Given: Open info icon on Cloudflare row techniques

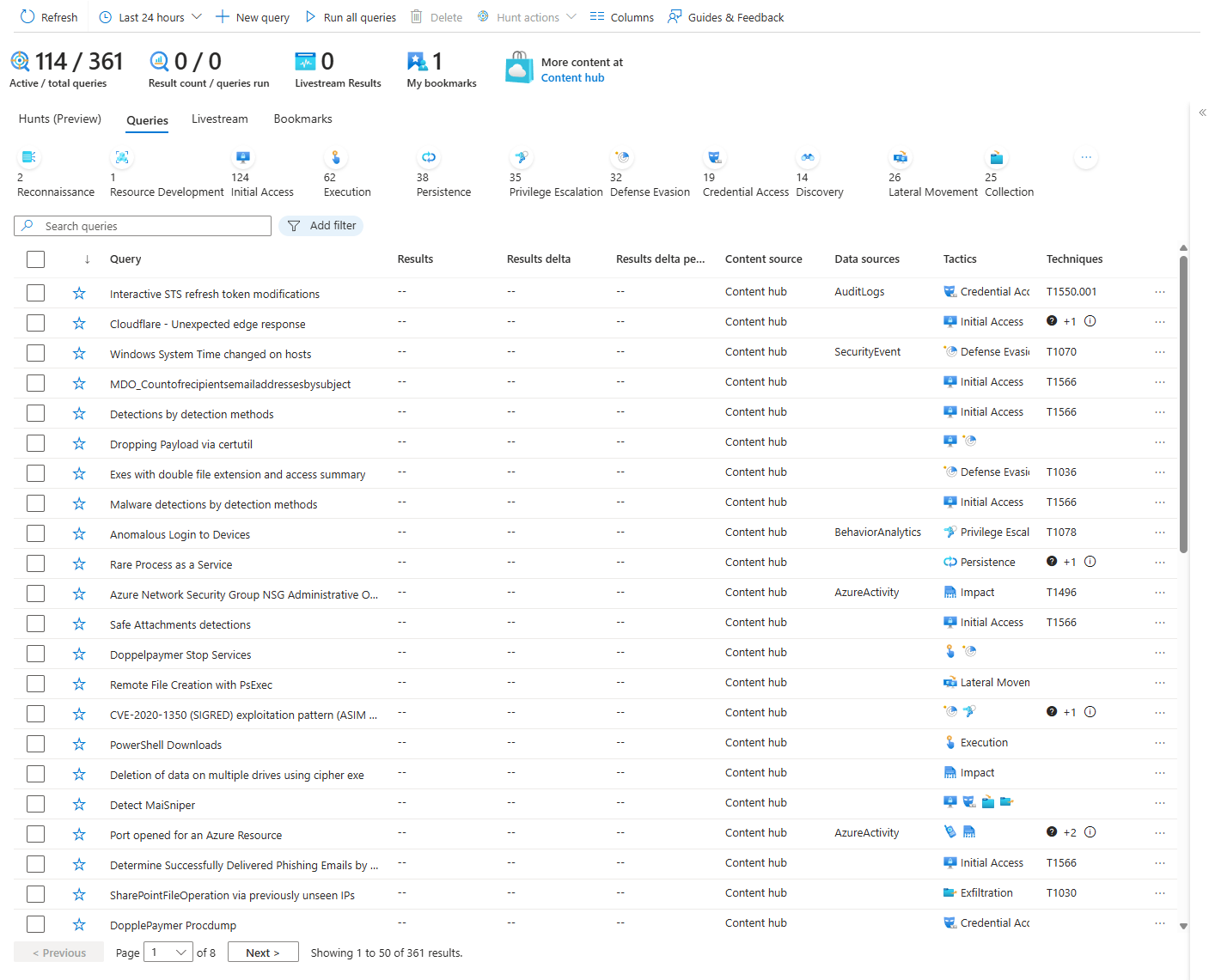Looking at the screenshot, I should (x=1090, y=321).
